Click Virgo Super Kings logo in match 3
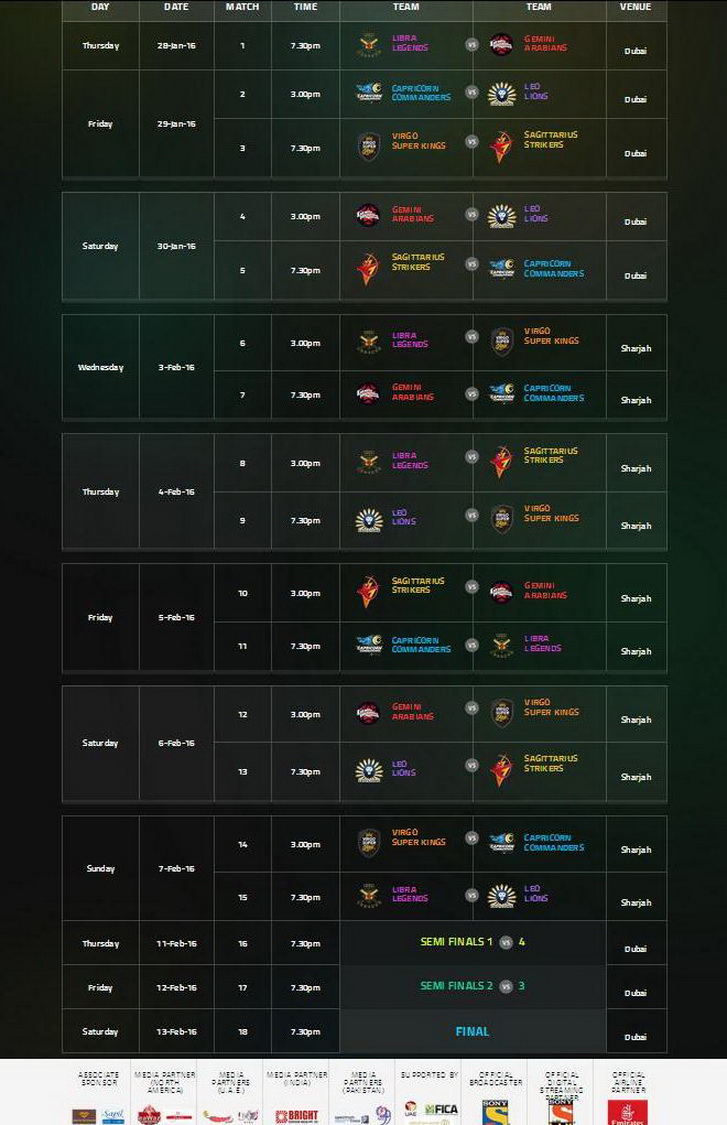Viewport: 727px width, 1125px height. tap(369, 146)
